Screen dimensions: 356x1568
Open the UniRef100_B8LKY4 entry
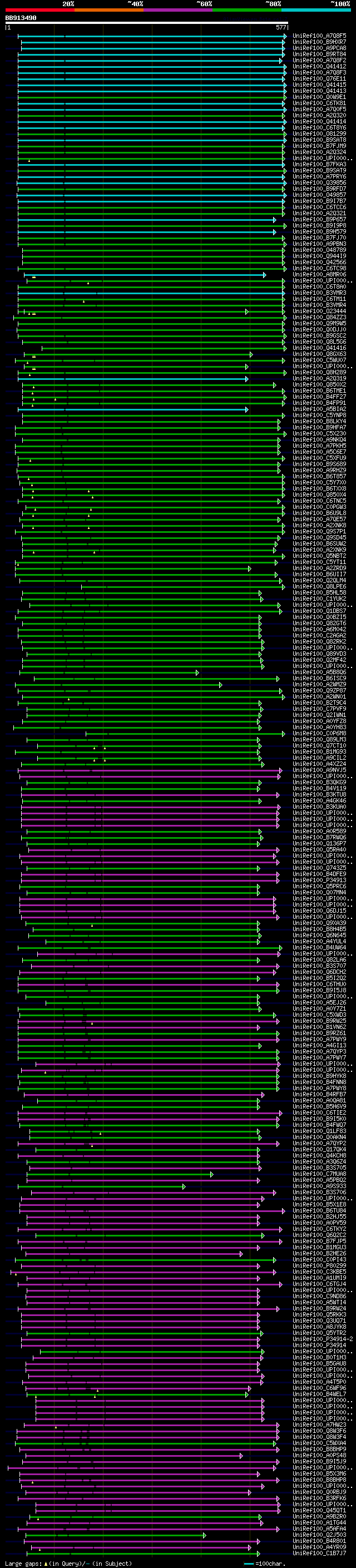pos(319,421)
